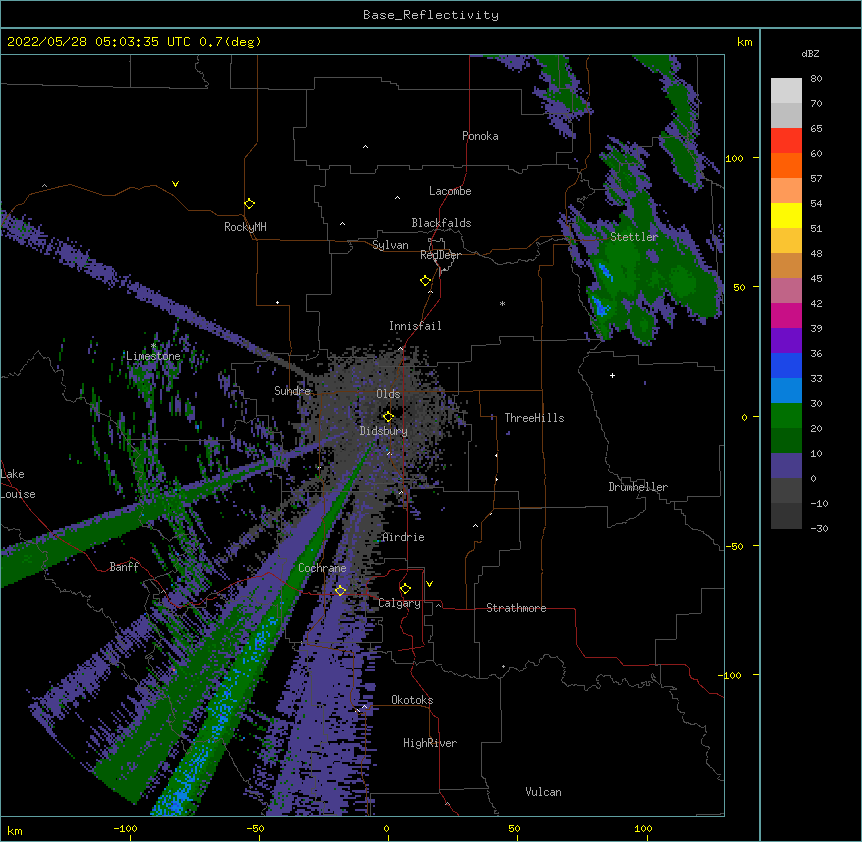862x842 pixels.
Task: Click the dBZ legend heading
Action: 810,54
